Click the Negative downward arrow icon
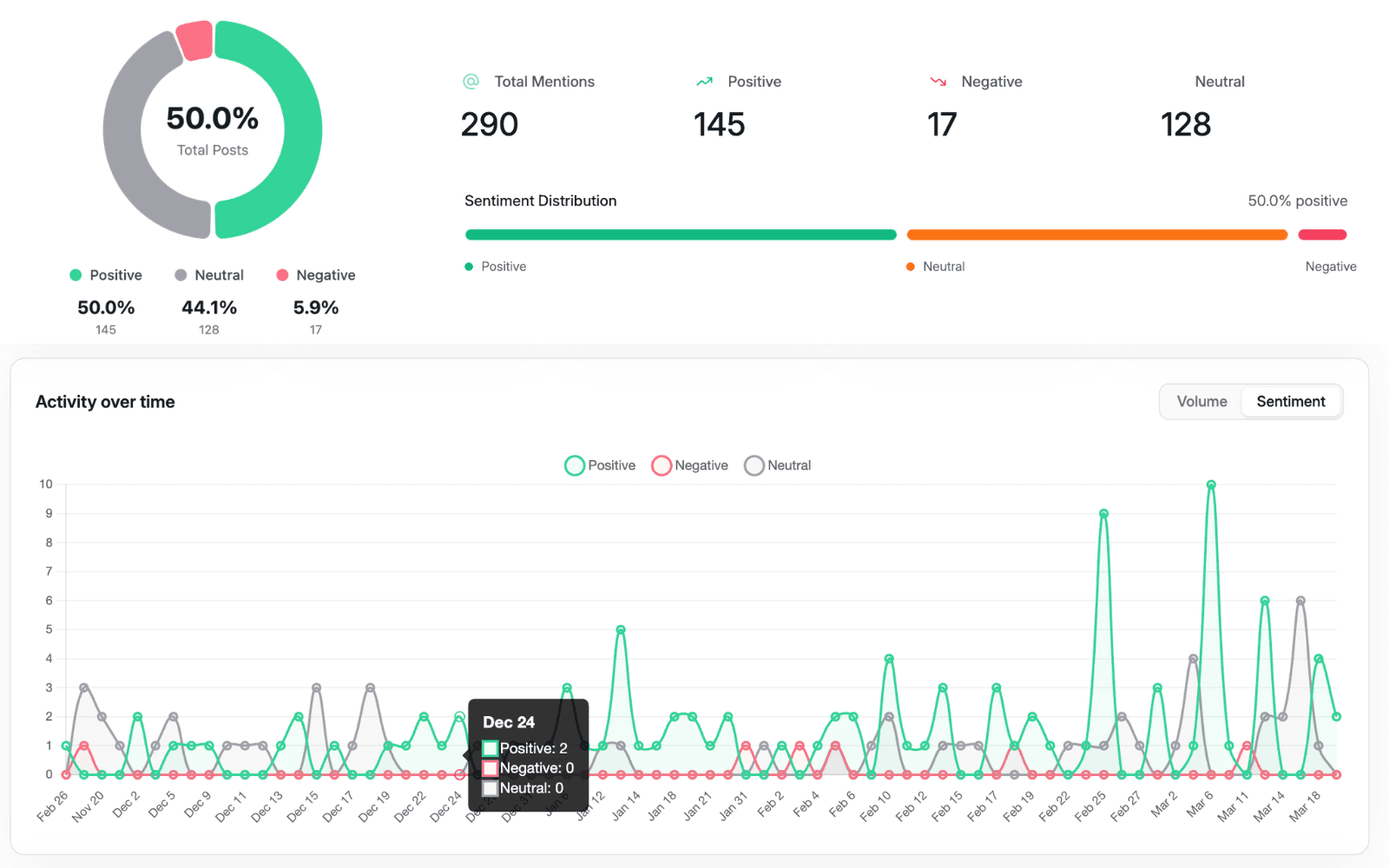Viewport: 1389px width, 868px height. [x=938, y=81]
